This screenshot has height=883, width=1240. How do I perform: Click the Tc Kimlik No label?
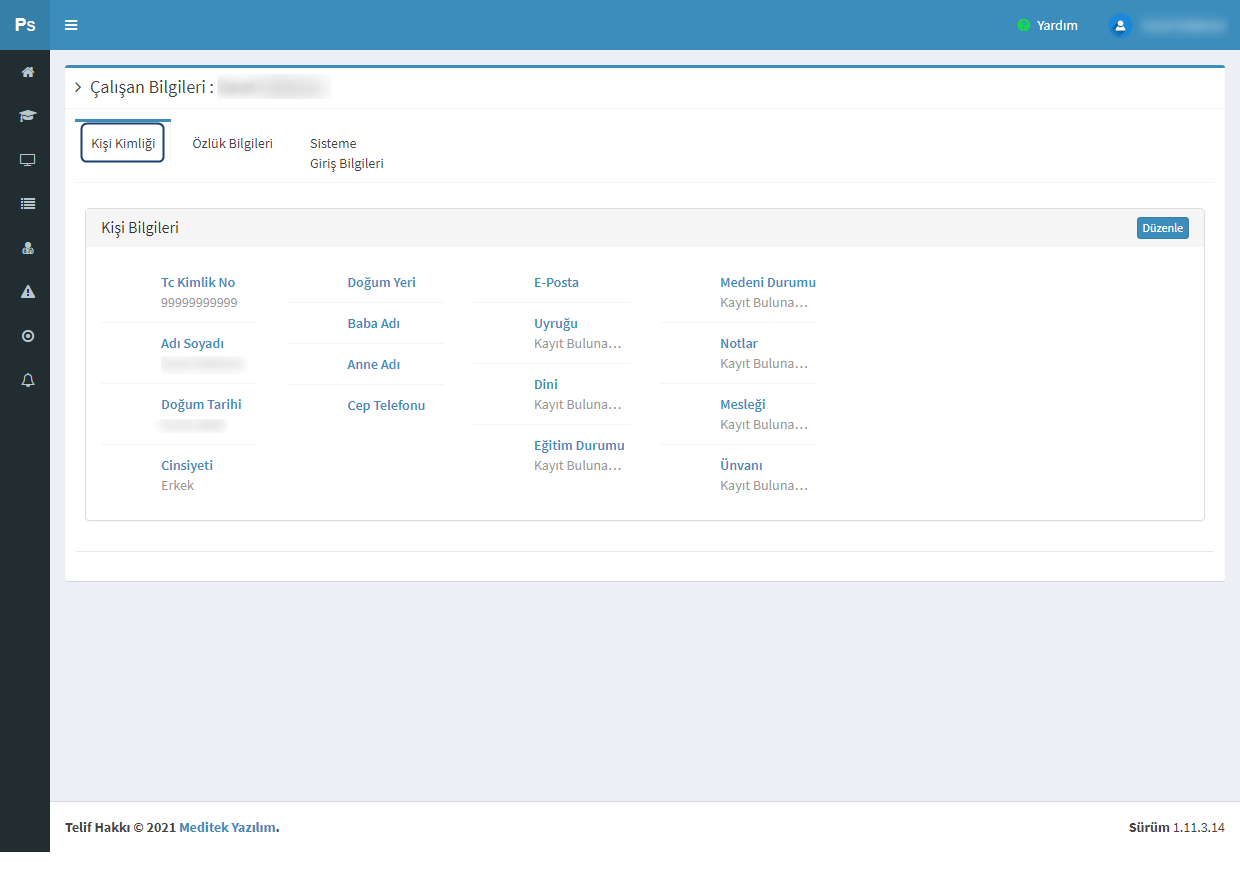tap(198, 282)
